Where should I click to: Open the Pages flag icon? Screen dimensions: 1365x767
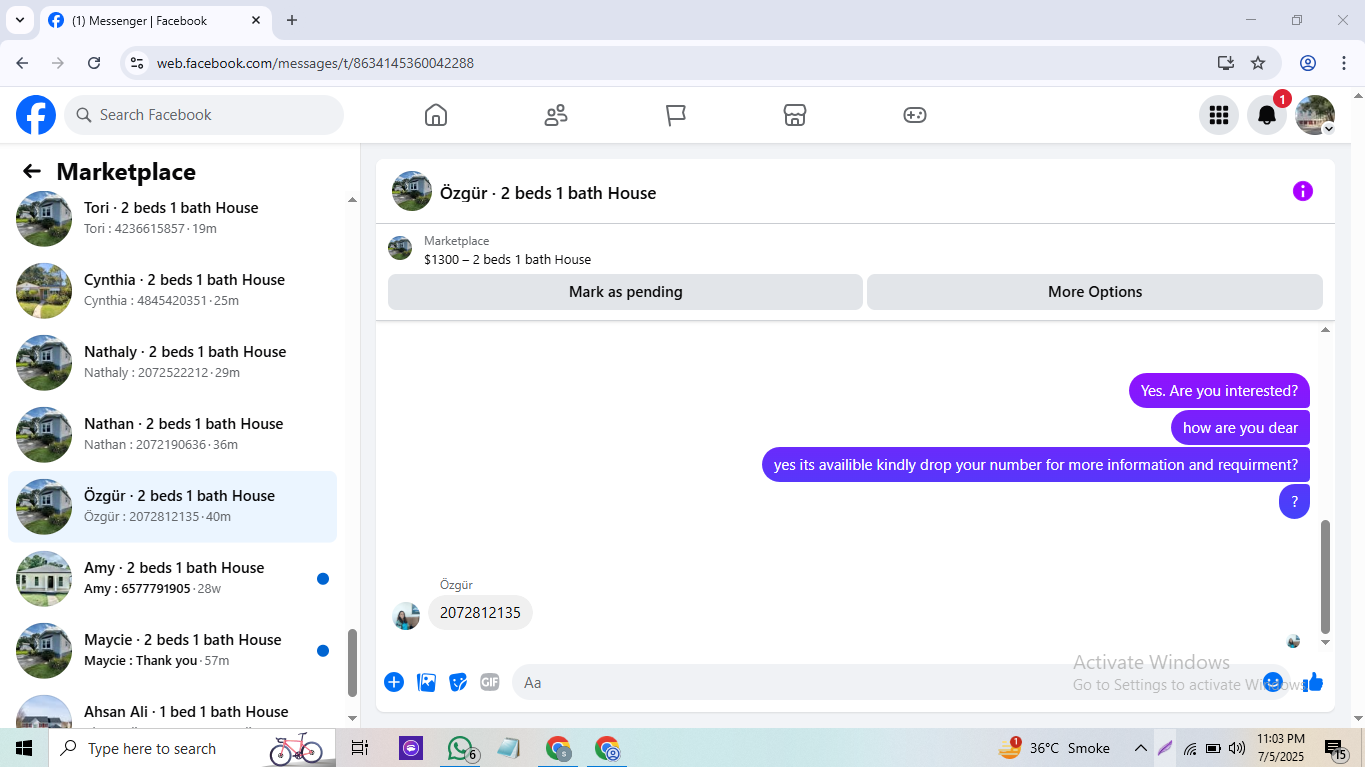(676, 115)
